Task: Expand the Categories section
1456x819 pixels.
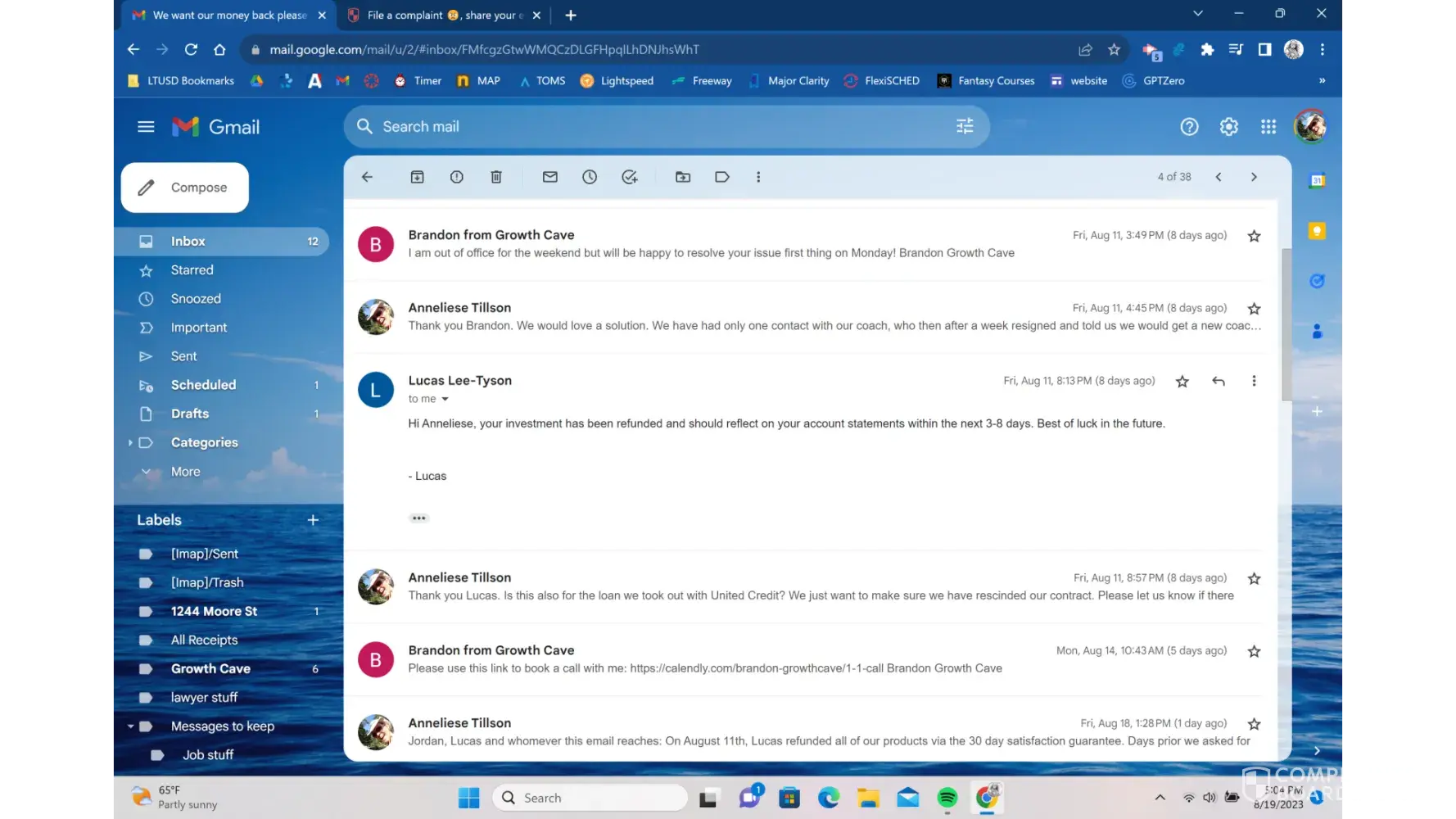Action: tap(130, 442)
